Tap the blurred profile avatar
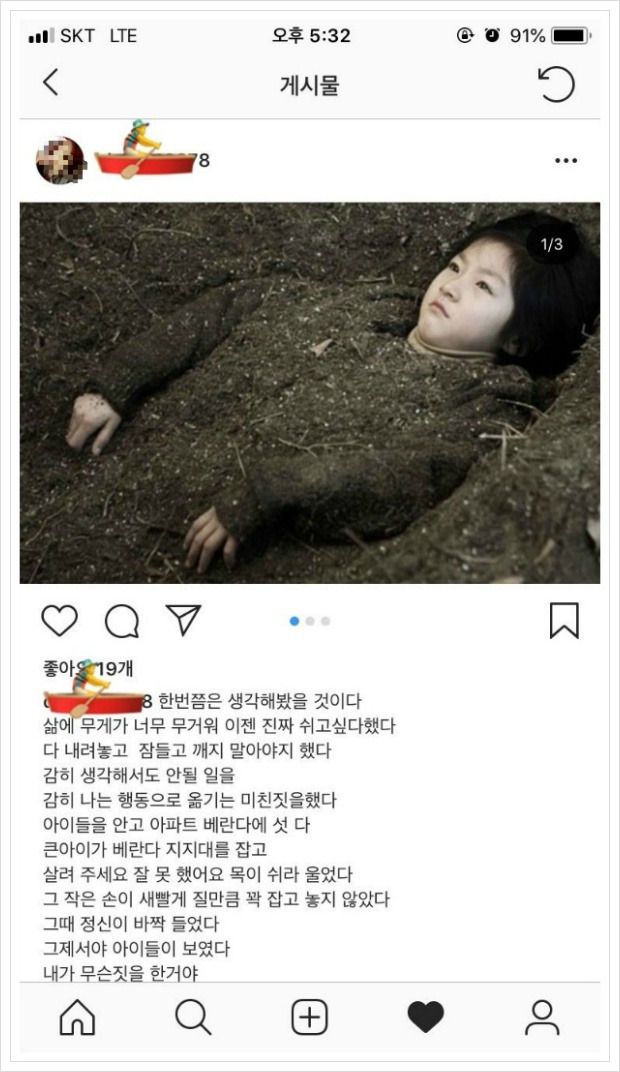This screenshot has height=1072, width=620. tap(60, 161)
